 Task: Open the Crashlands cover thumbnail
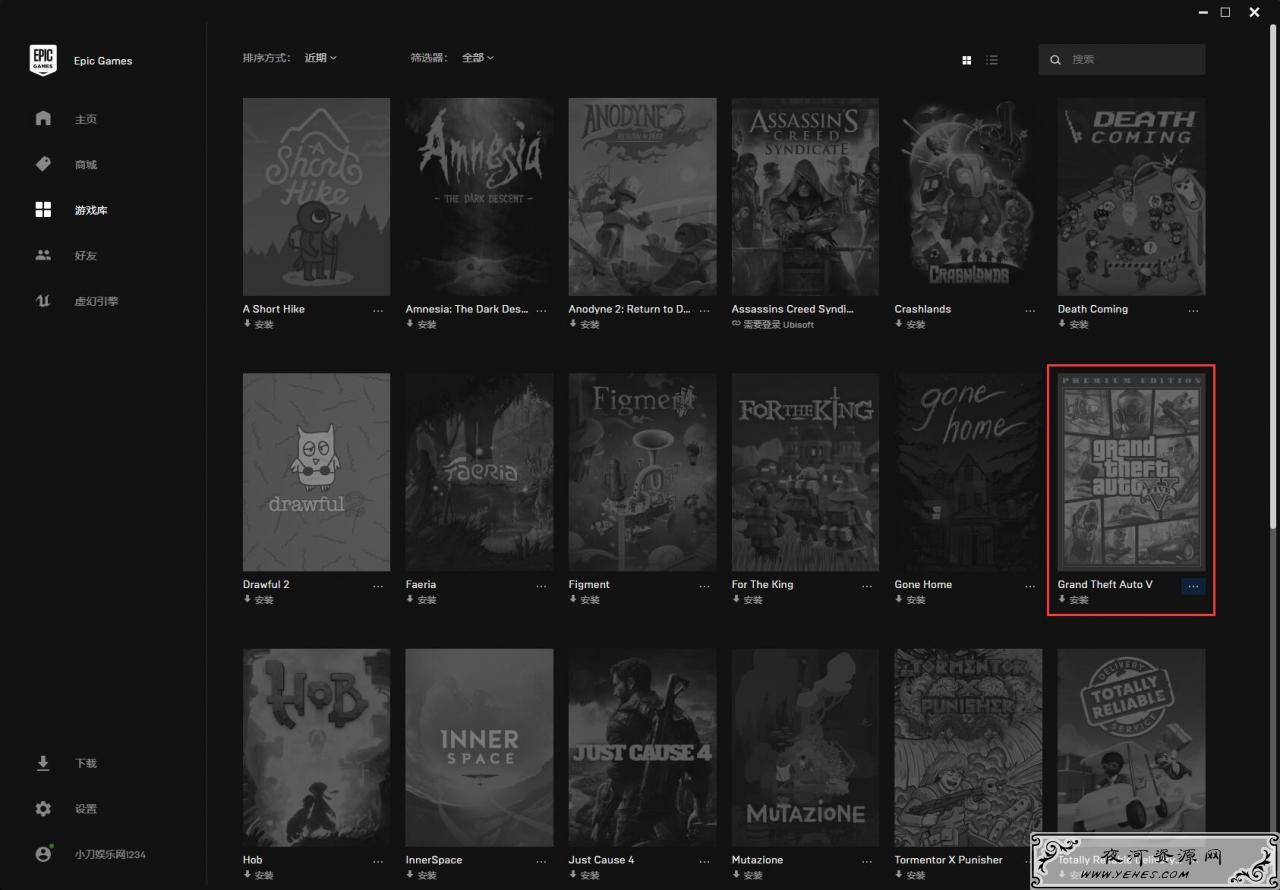[968, 196]
